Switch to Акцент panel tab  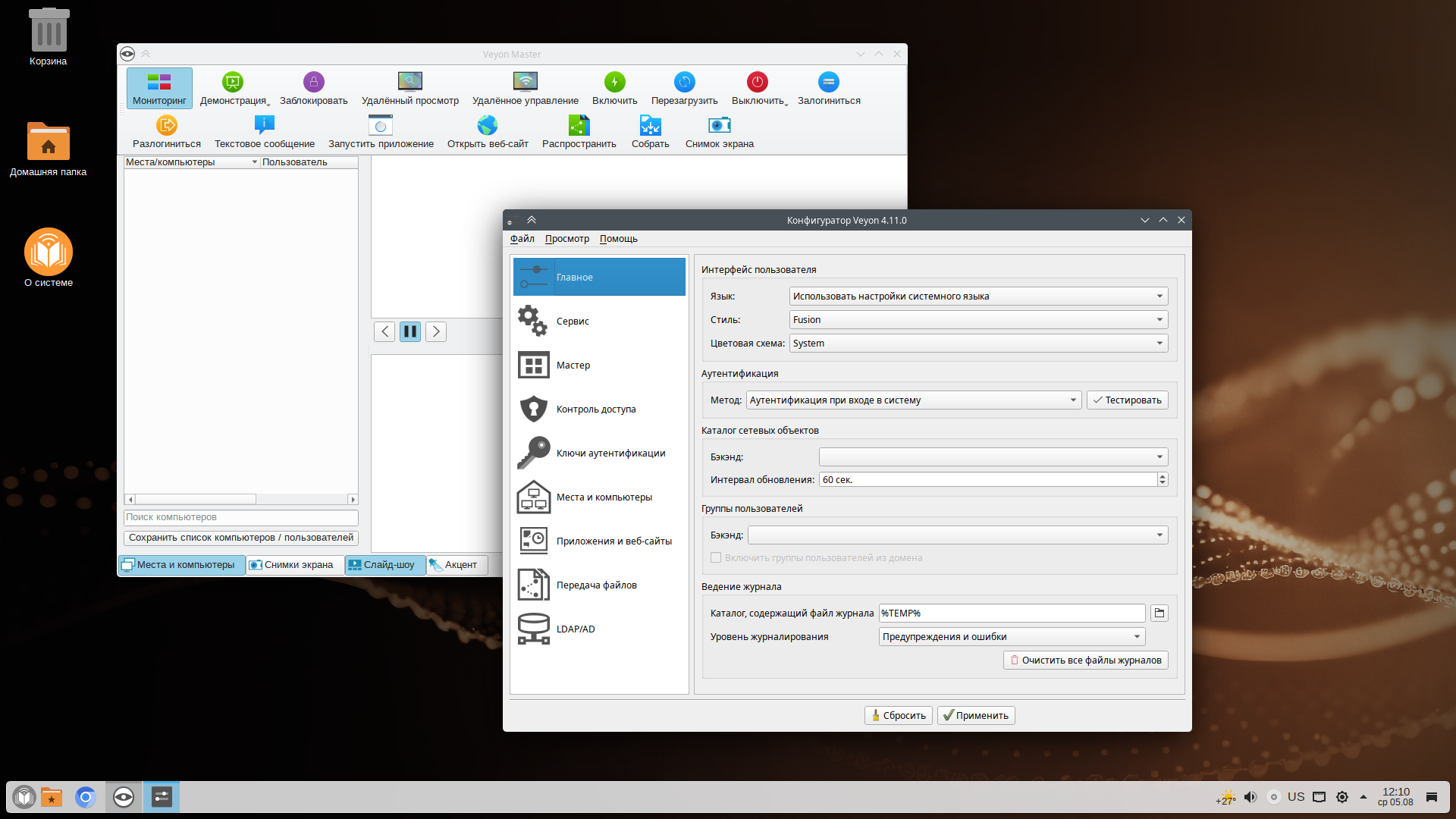click(457, 565)
